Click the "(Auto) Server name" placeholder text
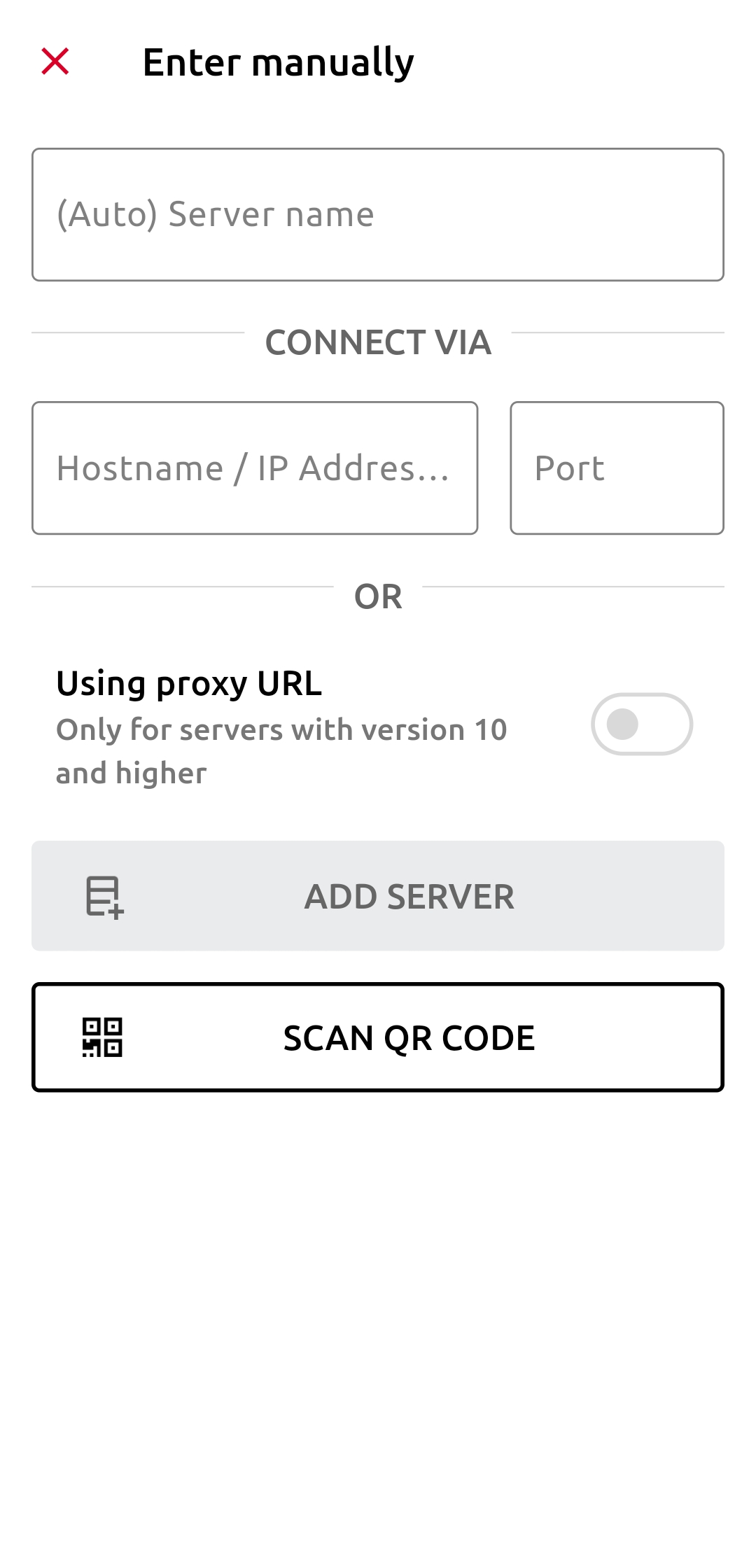This screenshot has width=756, height=1568. pos(216,214)
